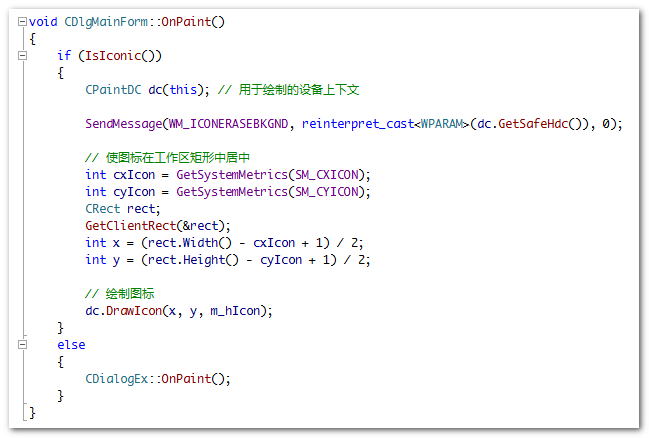Image resolution: width=649 pixels, height=438 pixels.
Task: Click rect.Height() in the y calculation
Action: point(193,260)
